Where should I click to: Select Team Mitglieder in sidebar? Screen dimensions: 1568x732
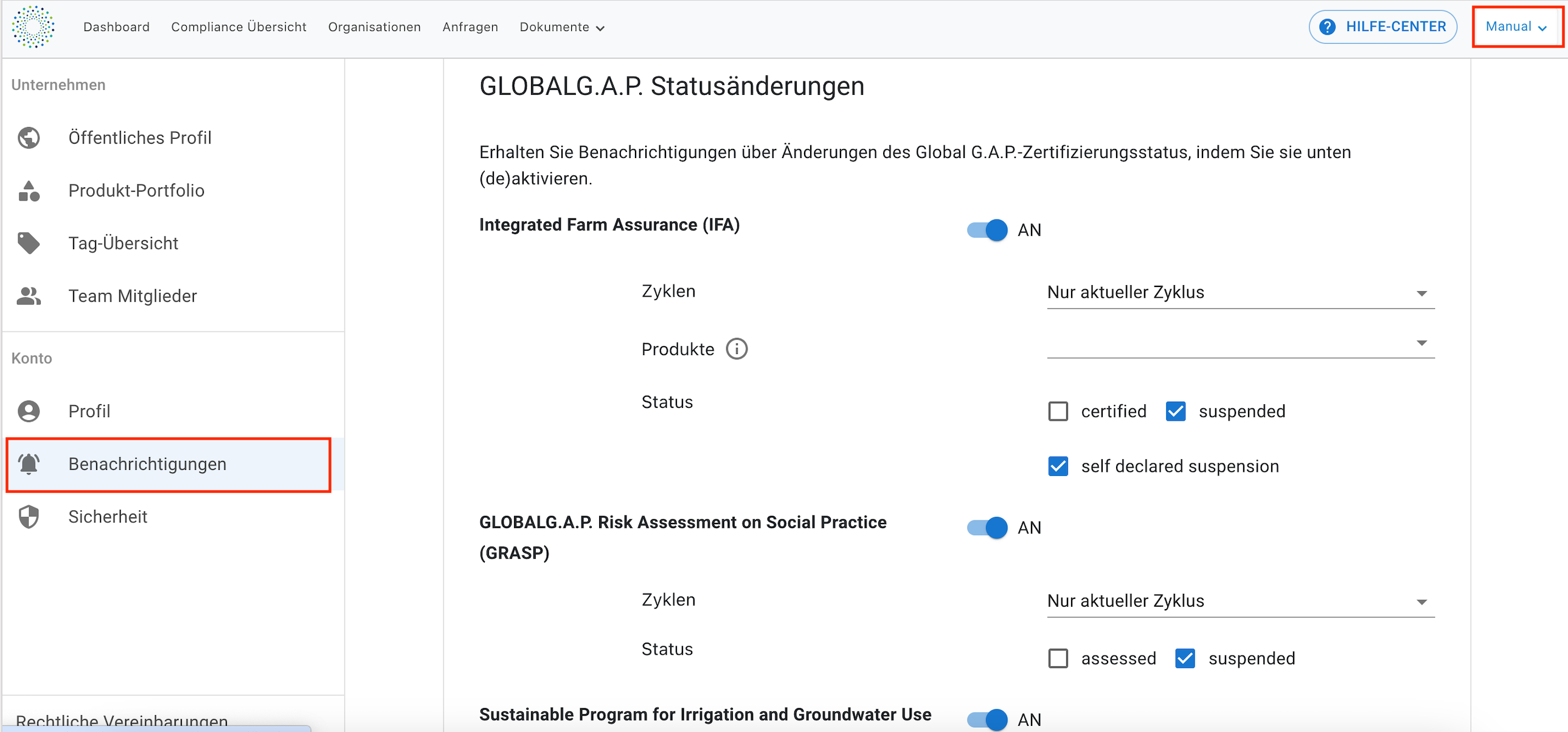point(173,296)
